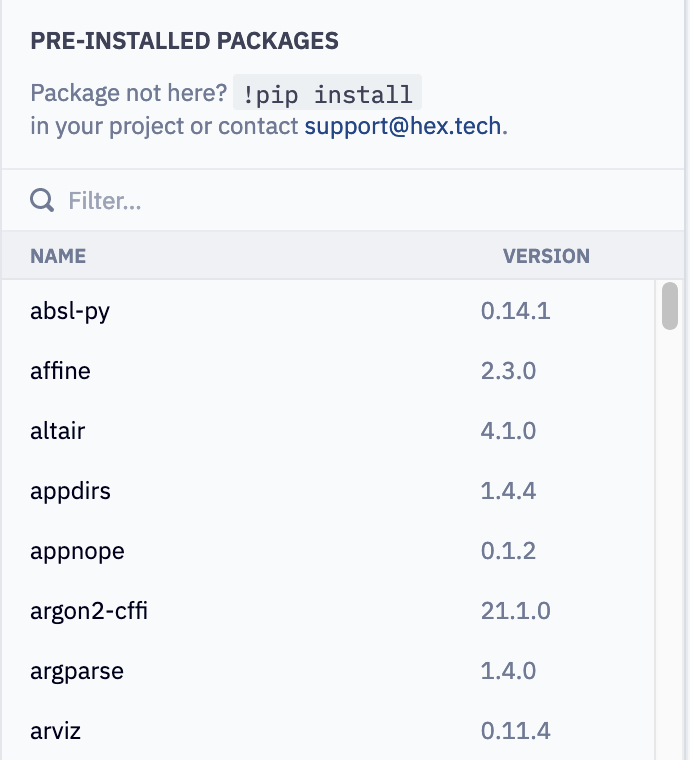The image size is (690, 760).
Task: Select the arviz package entry
Action: [x=55, y=731]
